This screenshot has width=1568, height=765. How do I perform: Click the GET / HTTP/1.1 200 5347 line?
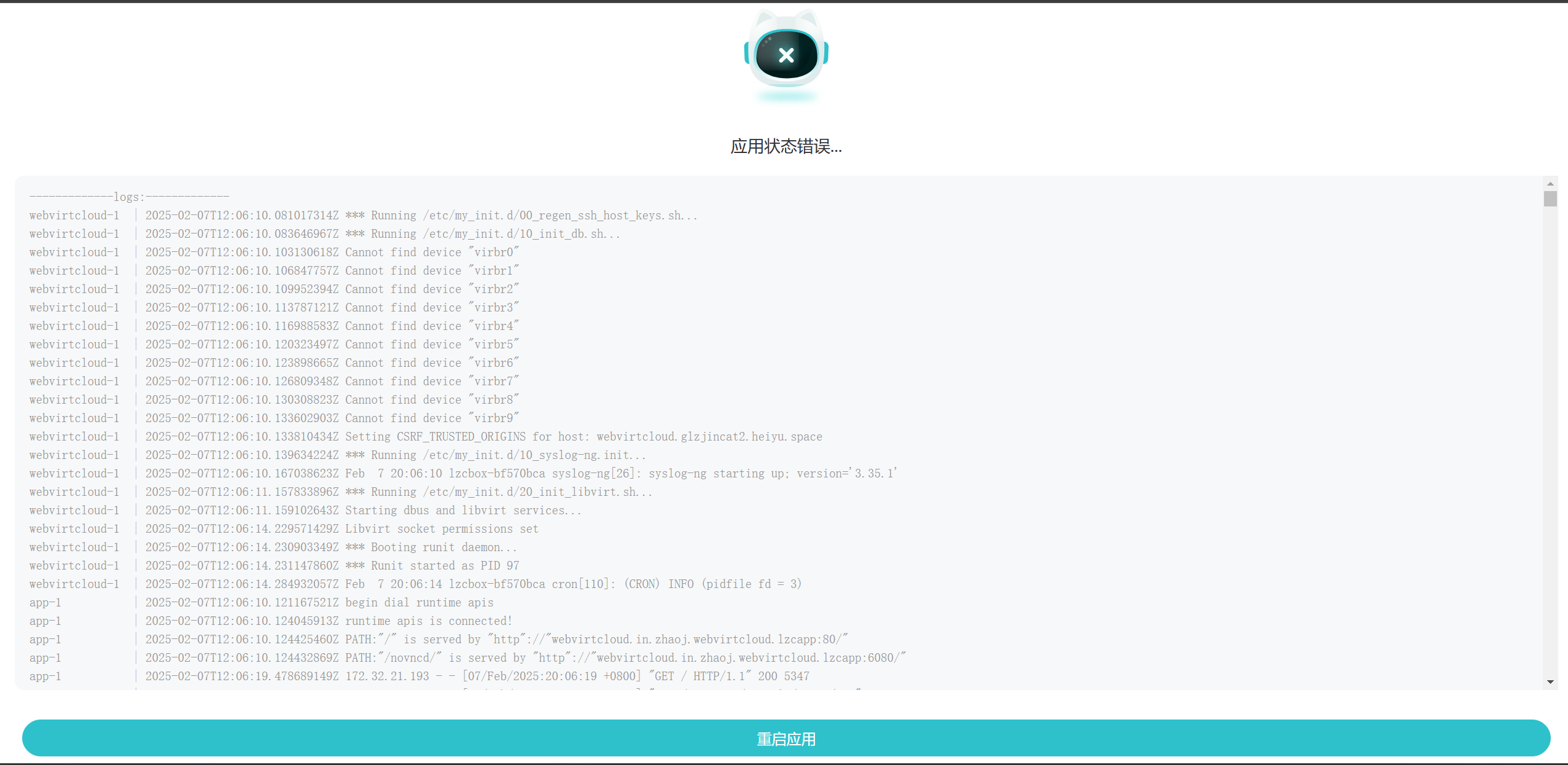coord(419,676)
